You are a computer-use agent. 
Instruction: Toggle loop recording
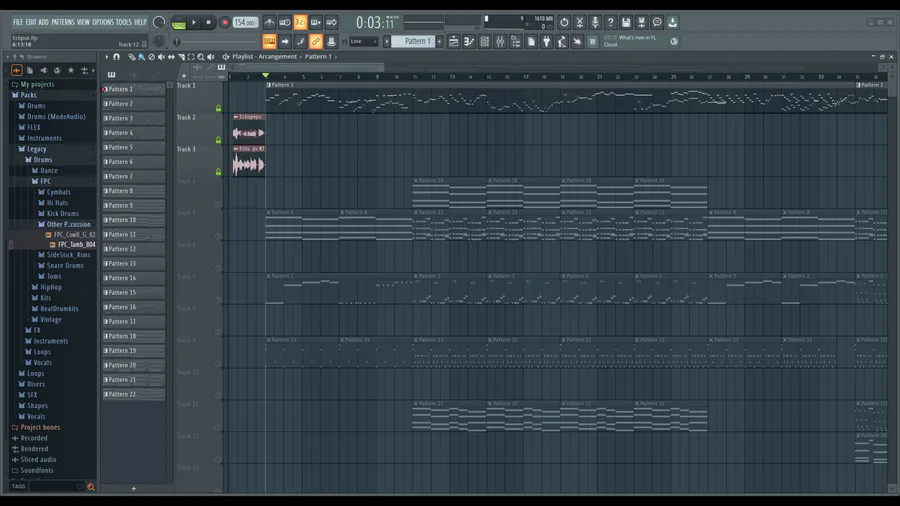[x=331, y=22]
